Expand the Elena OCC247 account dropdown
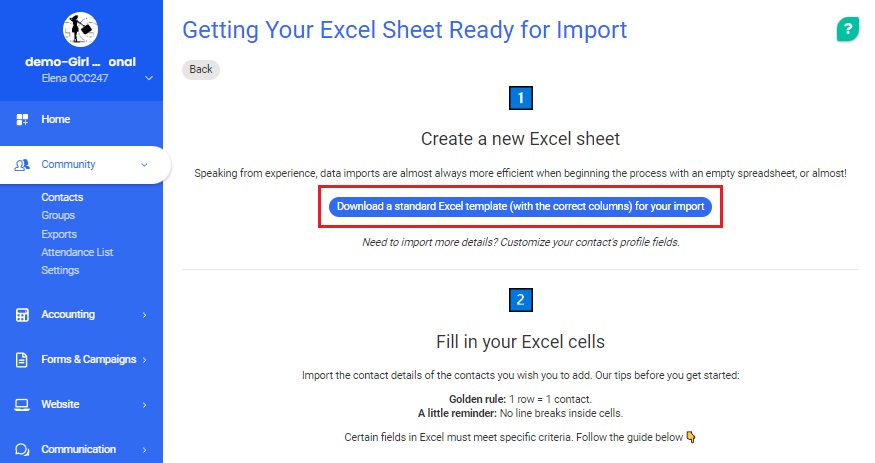The image size is (875, 463). click(x=149, y=78)
